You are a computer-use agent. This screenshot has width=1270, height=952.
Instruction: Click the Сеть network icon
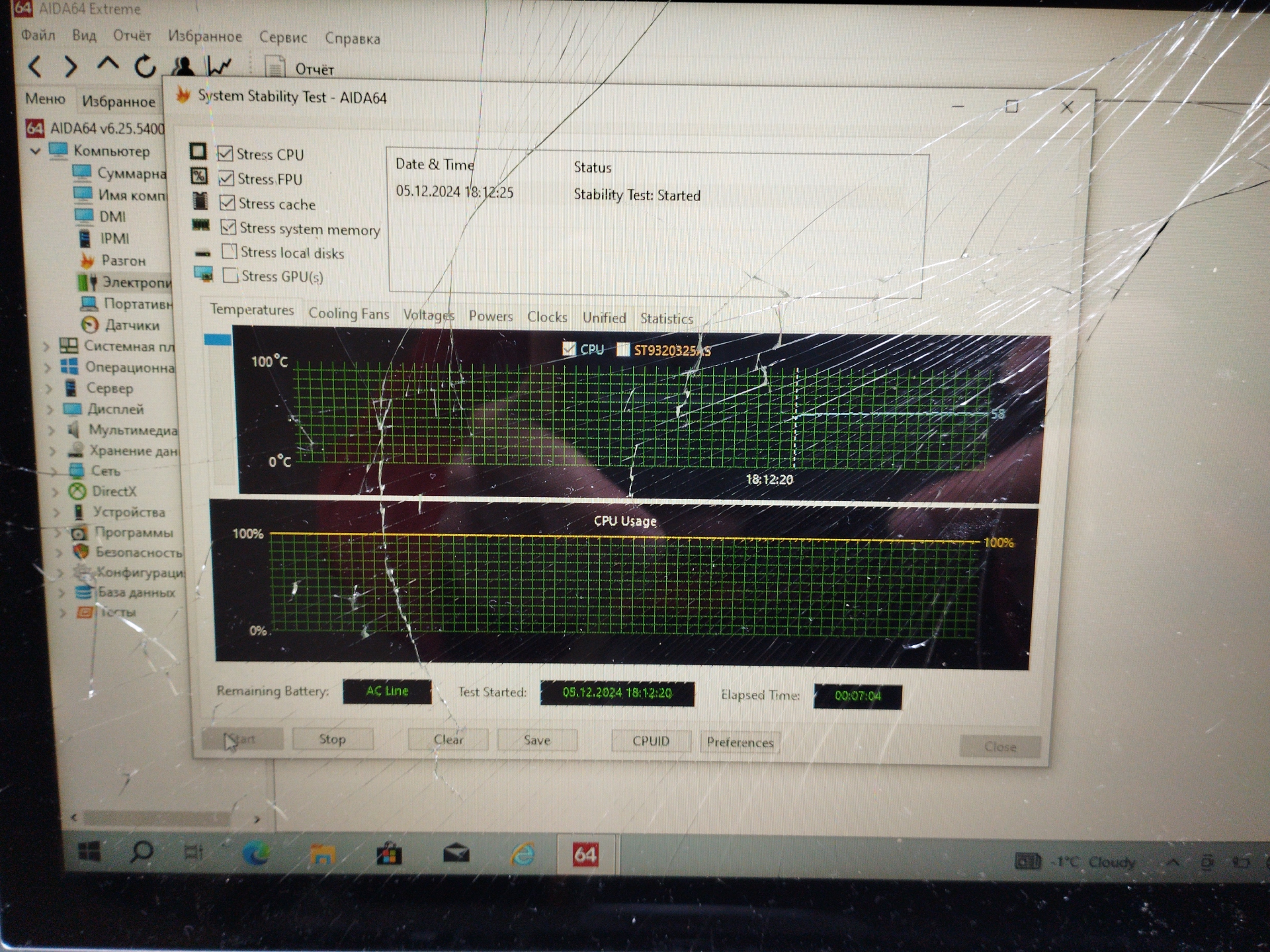tap(77, 471)
